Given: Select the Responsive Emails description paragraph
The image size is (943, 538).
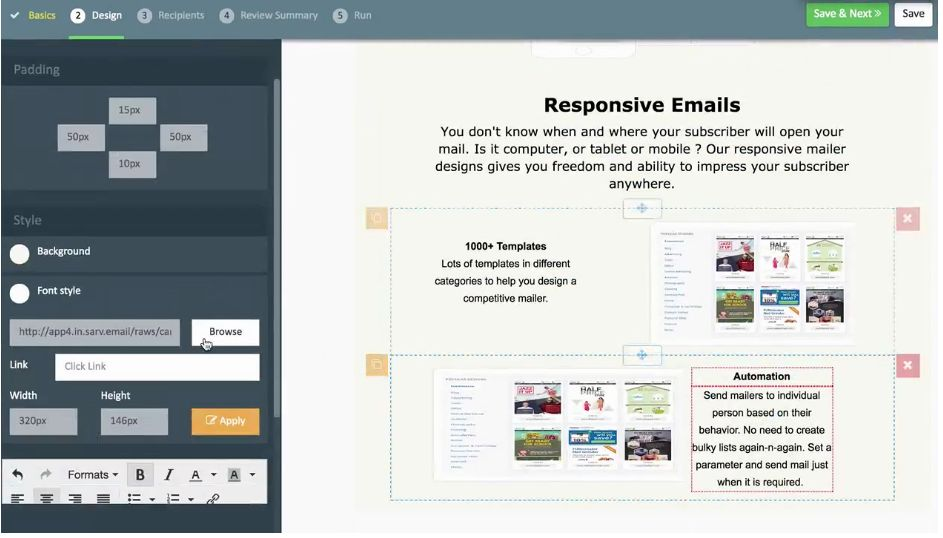Looking at the screenshot, I should point(642,157).
